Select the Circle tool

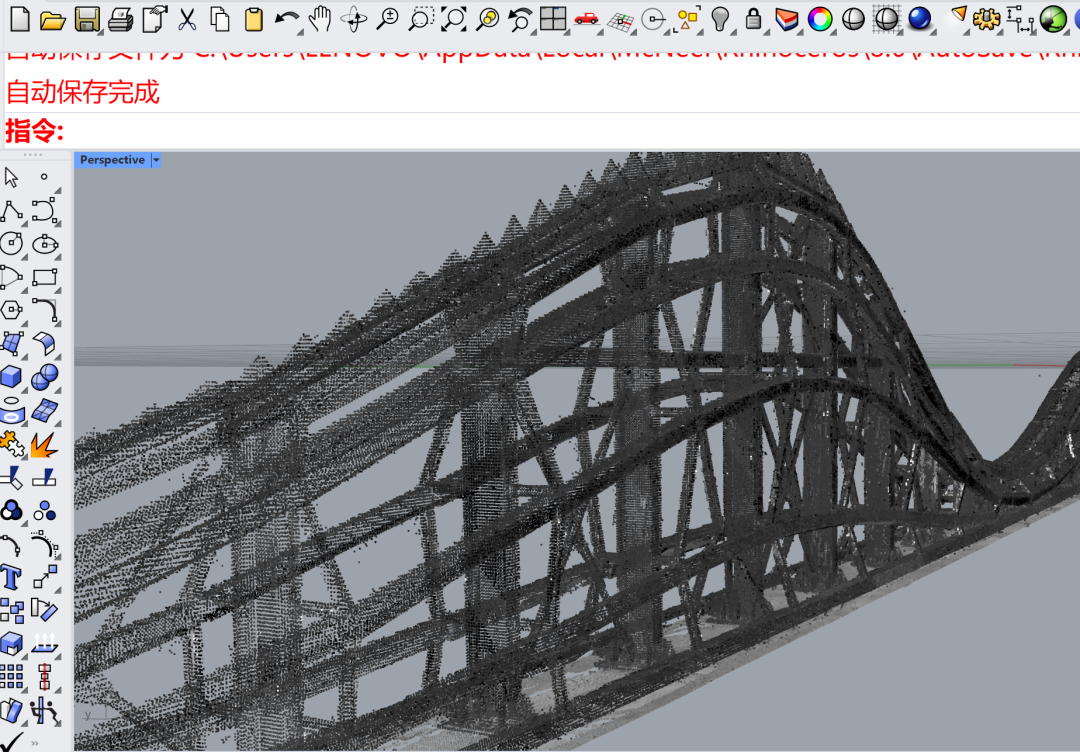12,244
